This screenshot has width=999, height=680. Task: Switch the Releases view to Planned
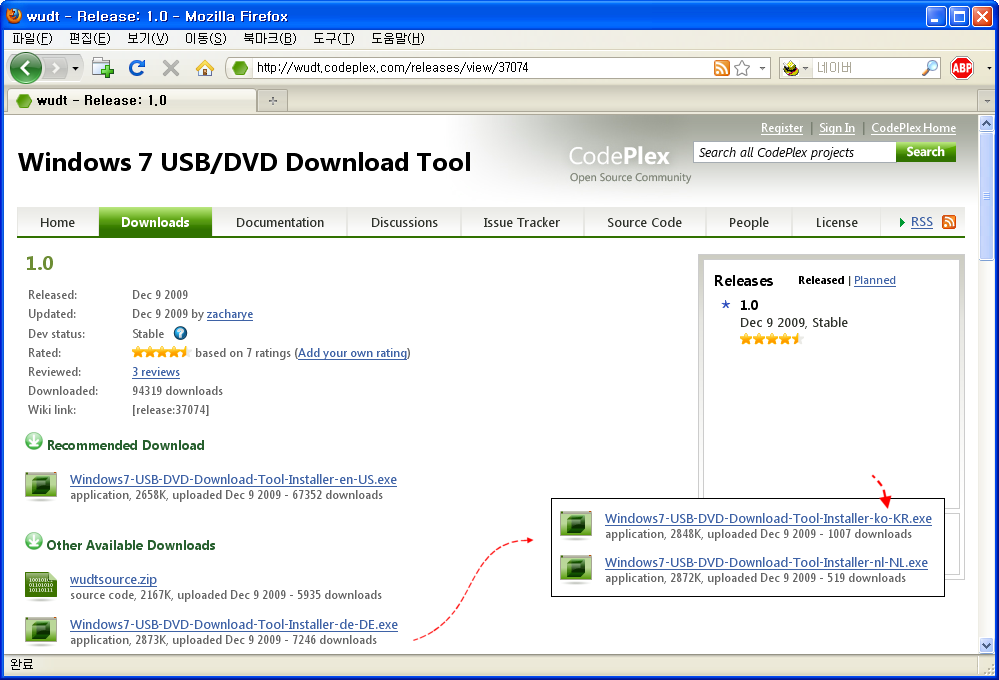[874, 280]
